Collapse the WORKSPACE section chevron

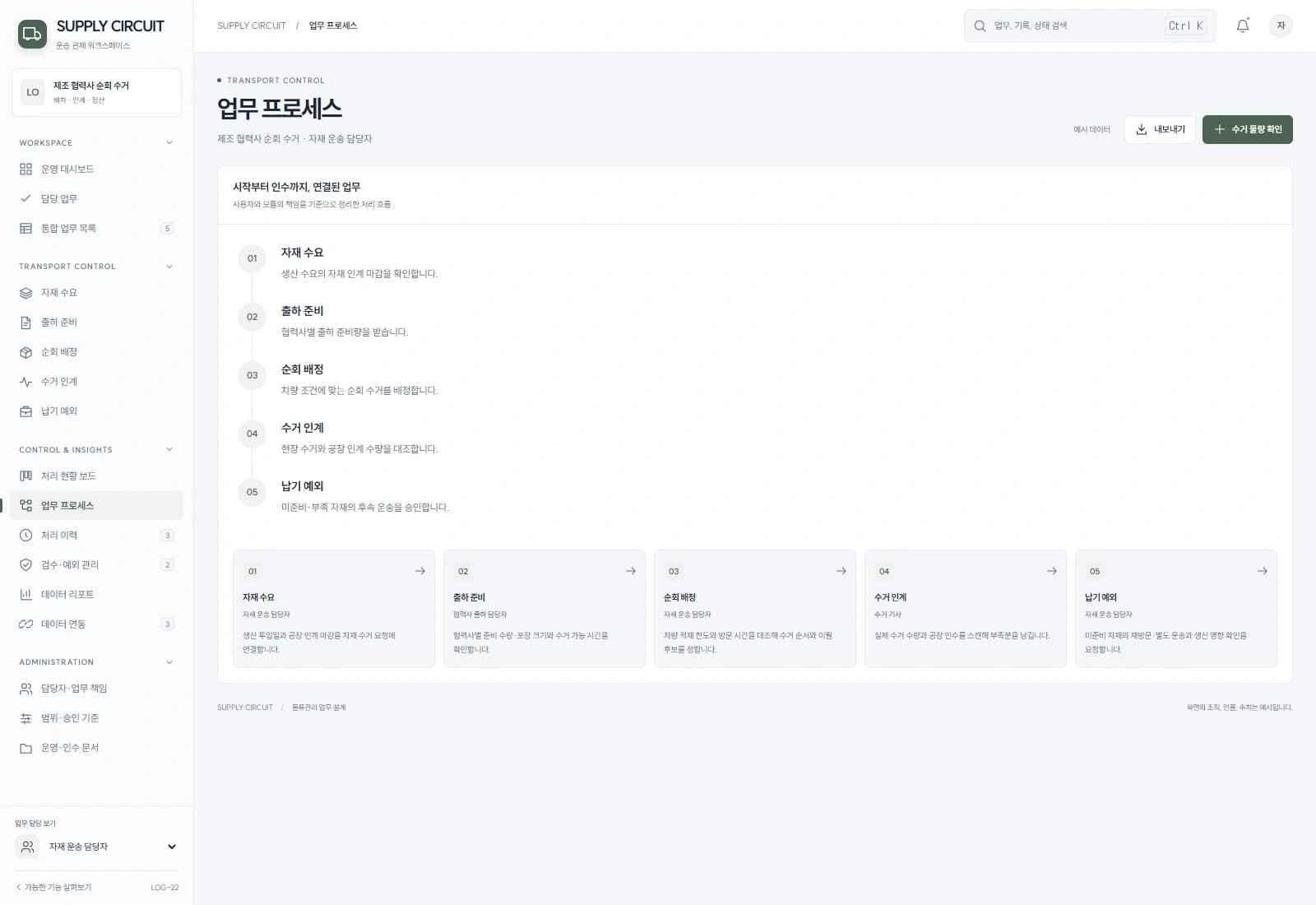point(169,143)
